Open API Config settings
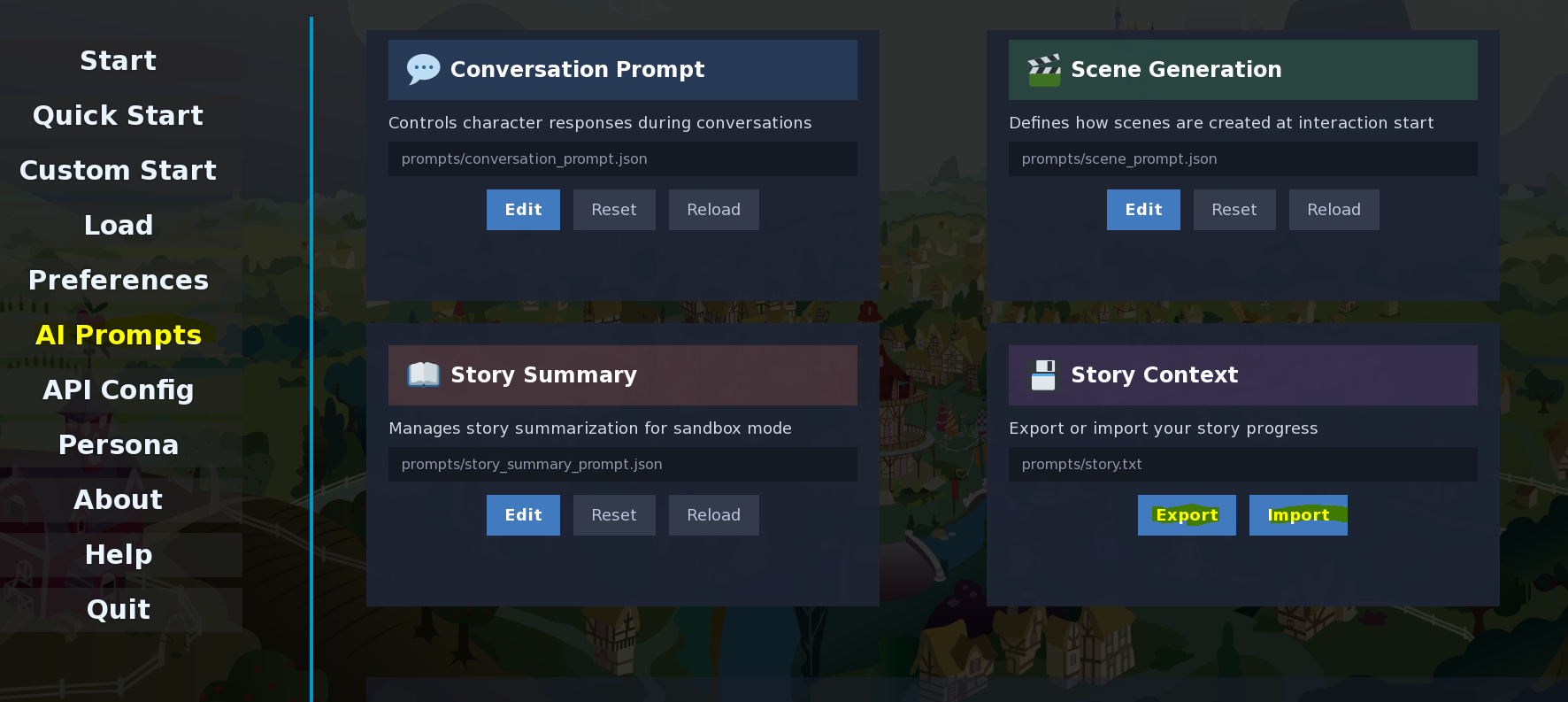This screenshot has width=1568, height=702. (119, 390)
